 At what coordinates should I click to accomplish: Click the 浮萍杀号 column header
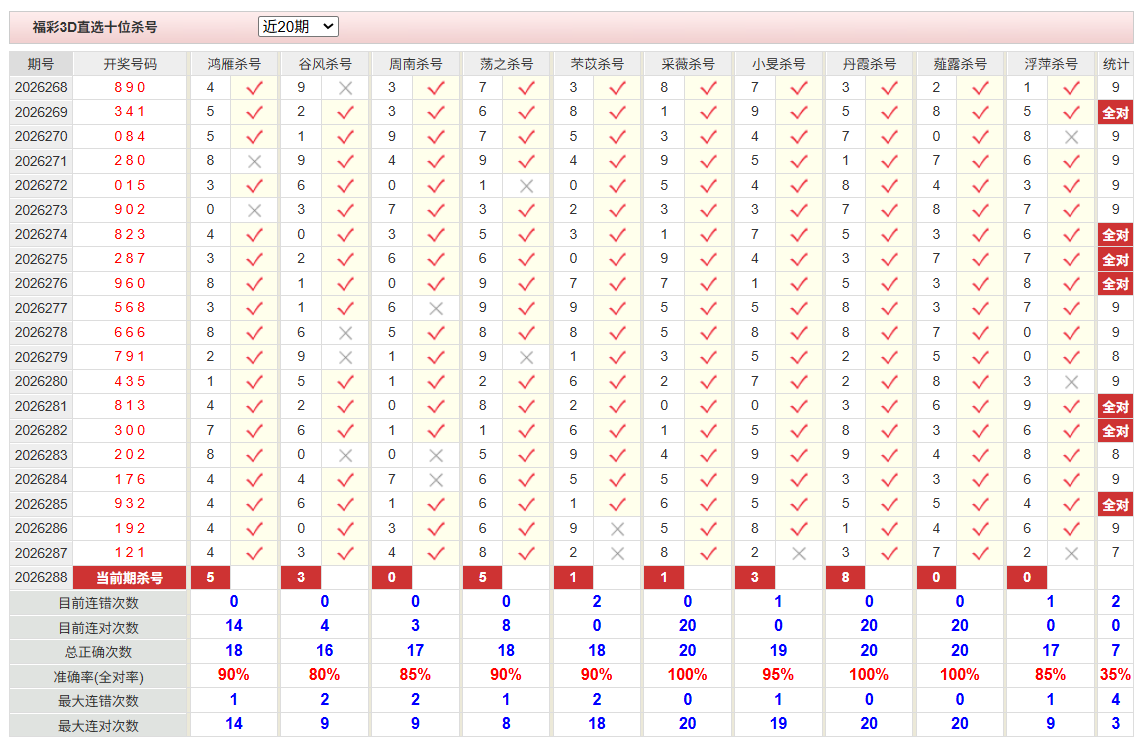(1050, 64)
